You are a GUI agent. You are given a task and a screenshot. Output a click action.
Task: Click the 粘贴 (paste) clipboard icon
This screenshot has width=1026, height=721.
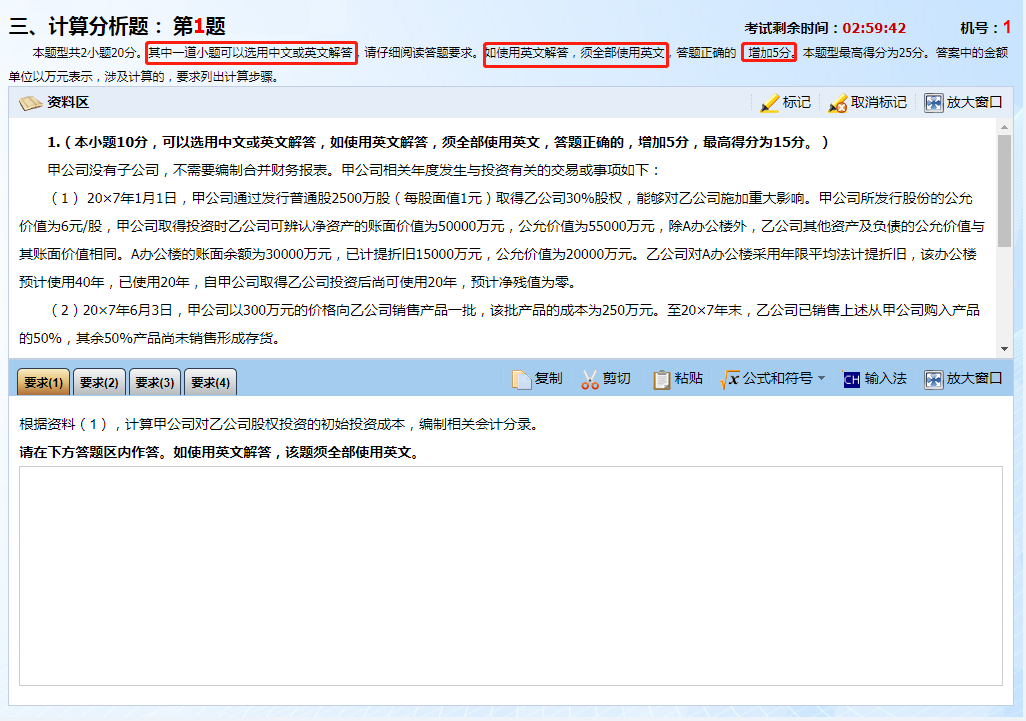(x=662, y=378)
